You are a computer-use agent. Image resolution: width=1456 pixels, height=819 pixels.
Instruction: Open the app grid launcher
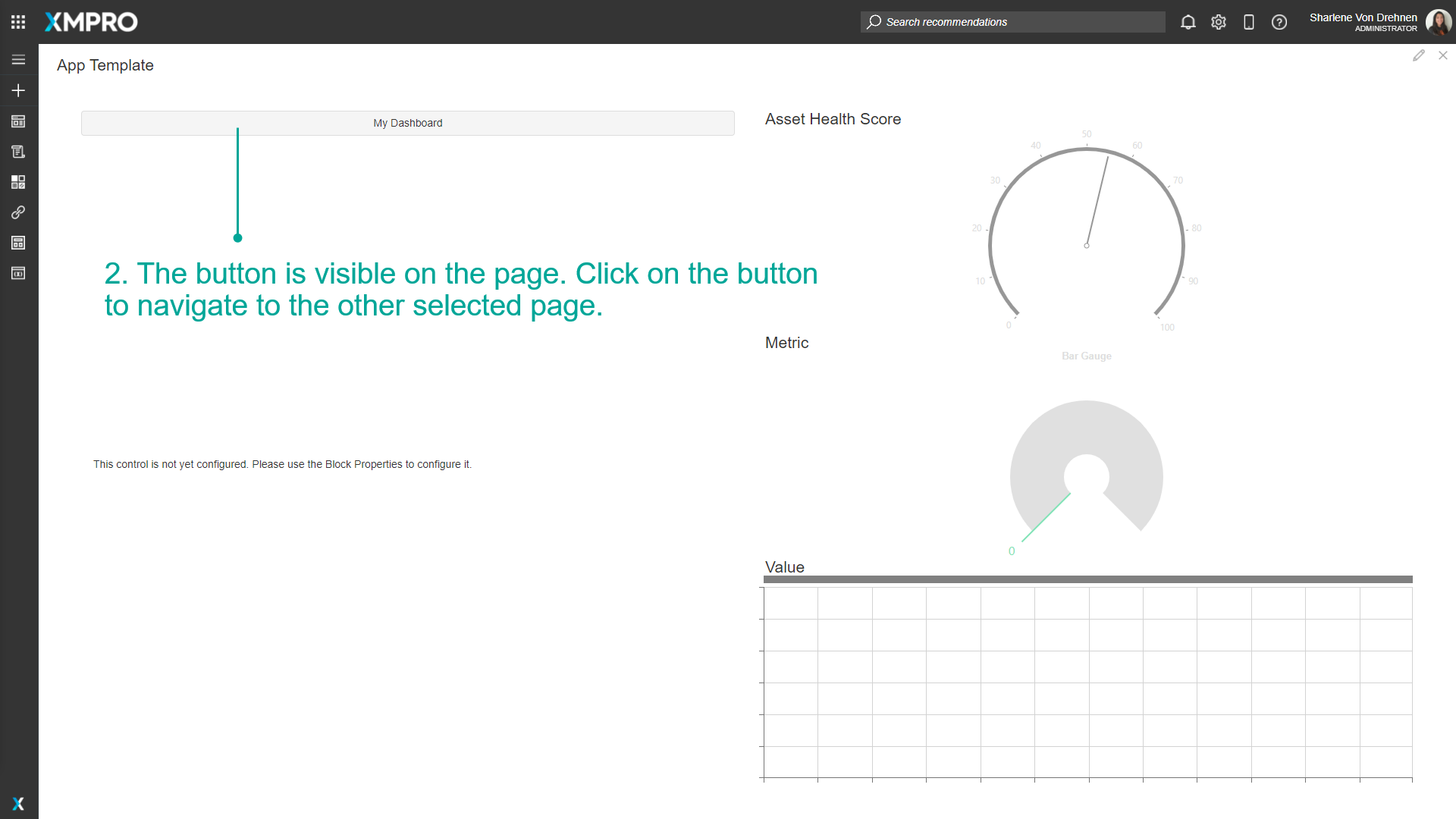[x=18, y=22]
